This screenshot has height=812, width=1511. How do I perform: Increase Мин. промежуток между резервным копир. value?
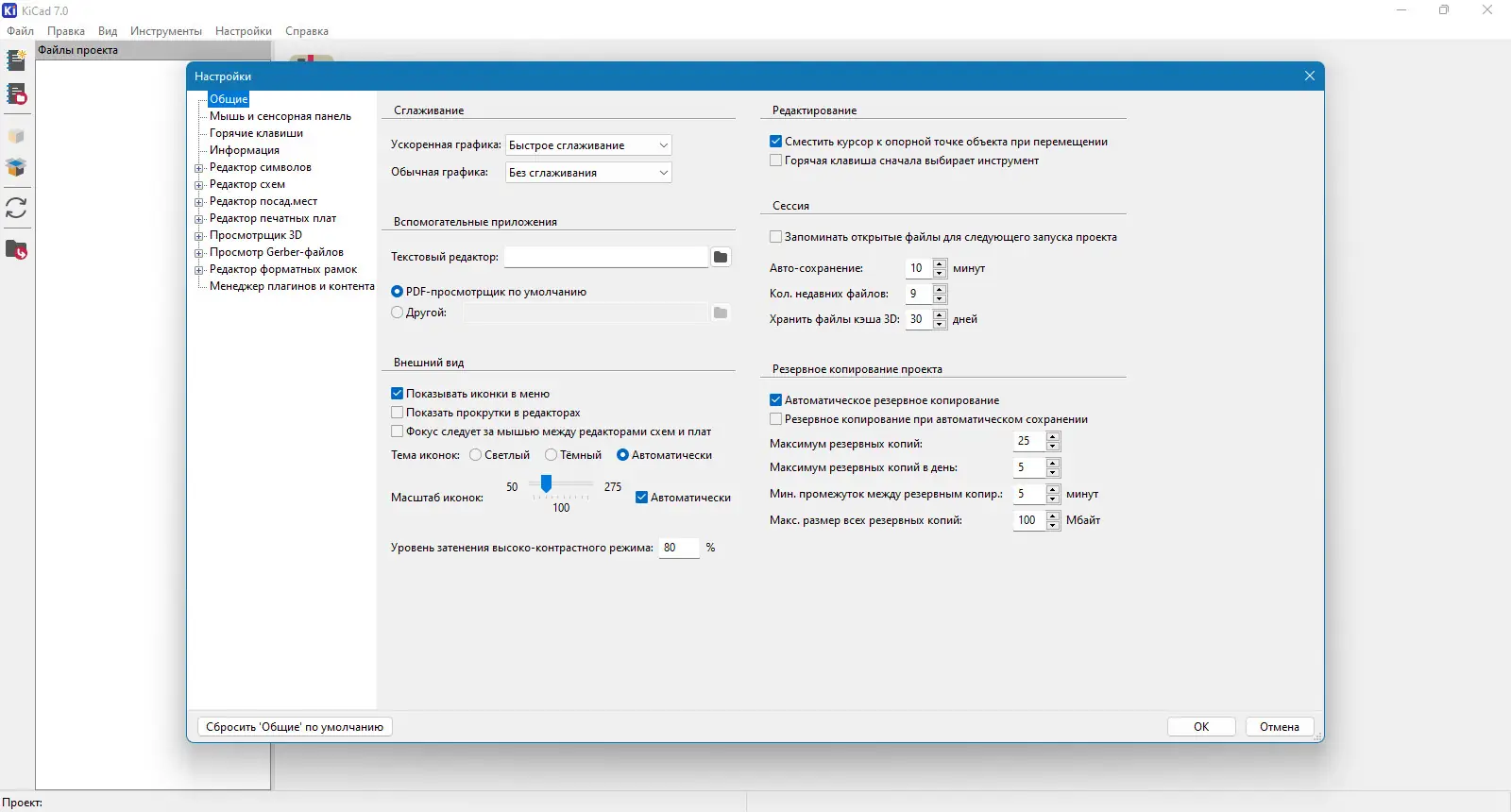(x=1053, y=489)
